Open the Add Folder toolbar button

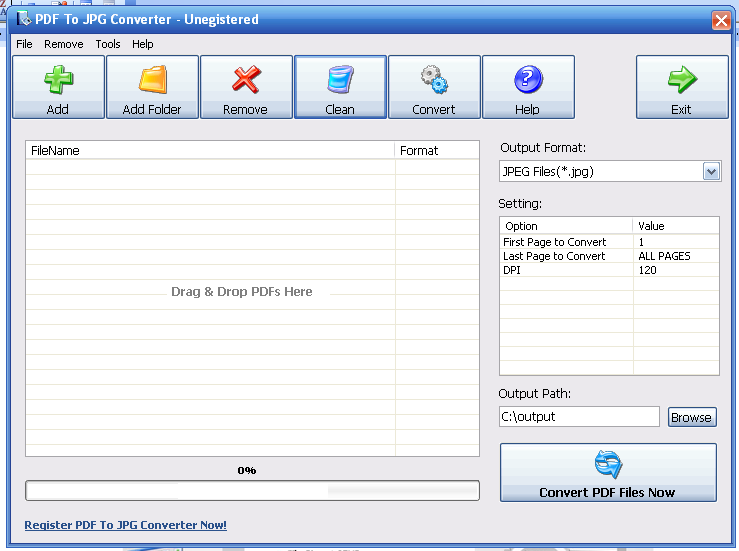tap(152, 87)
